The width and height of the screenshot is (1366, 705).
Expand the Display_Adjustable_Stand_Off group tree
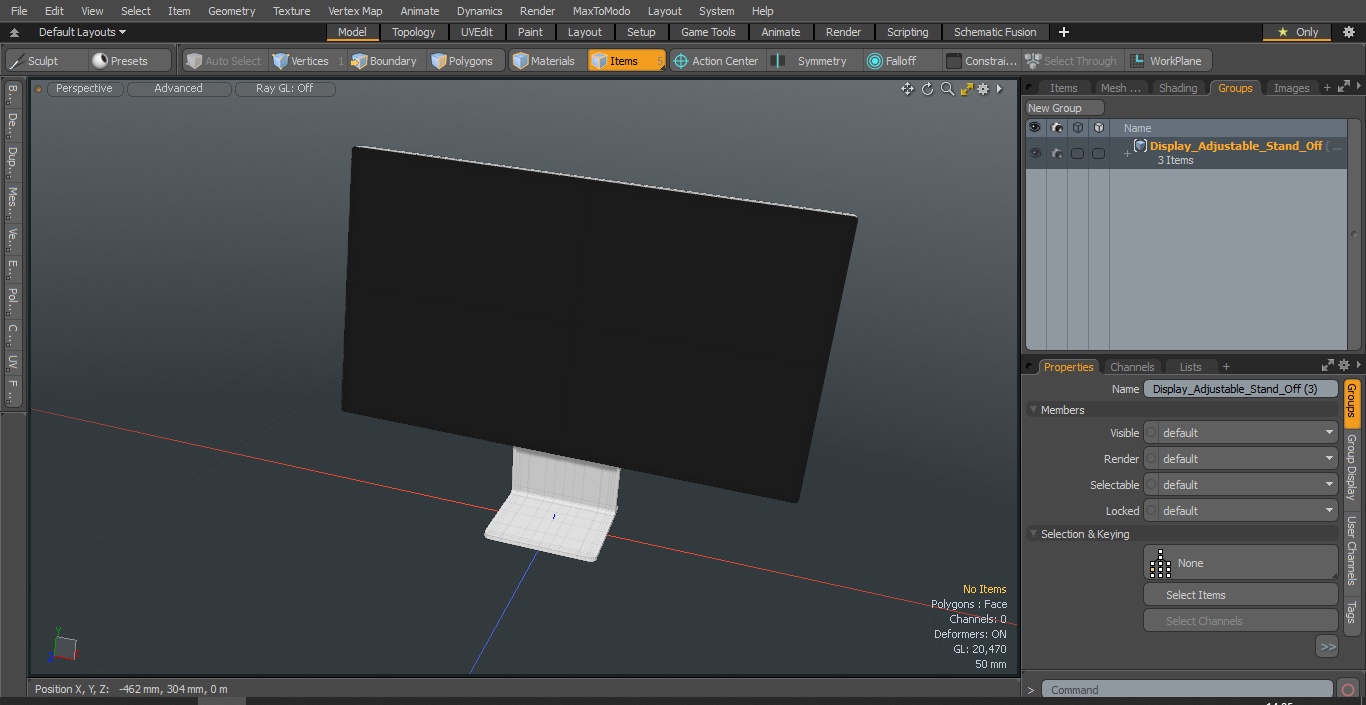[1127, 154]
